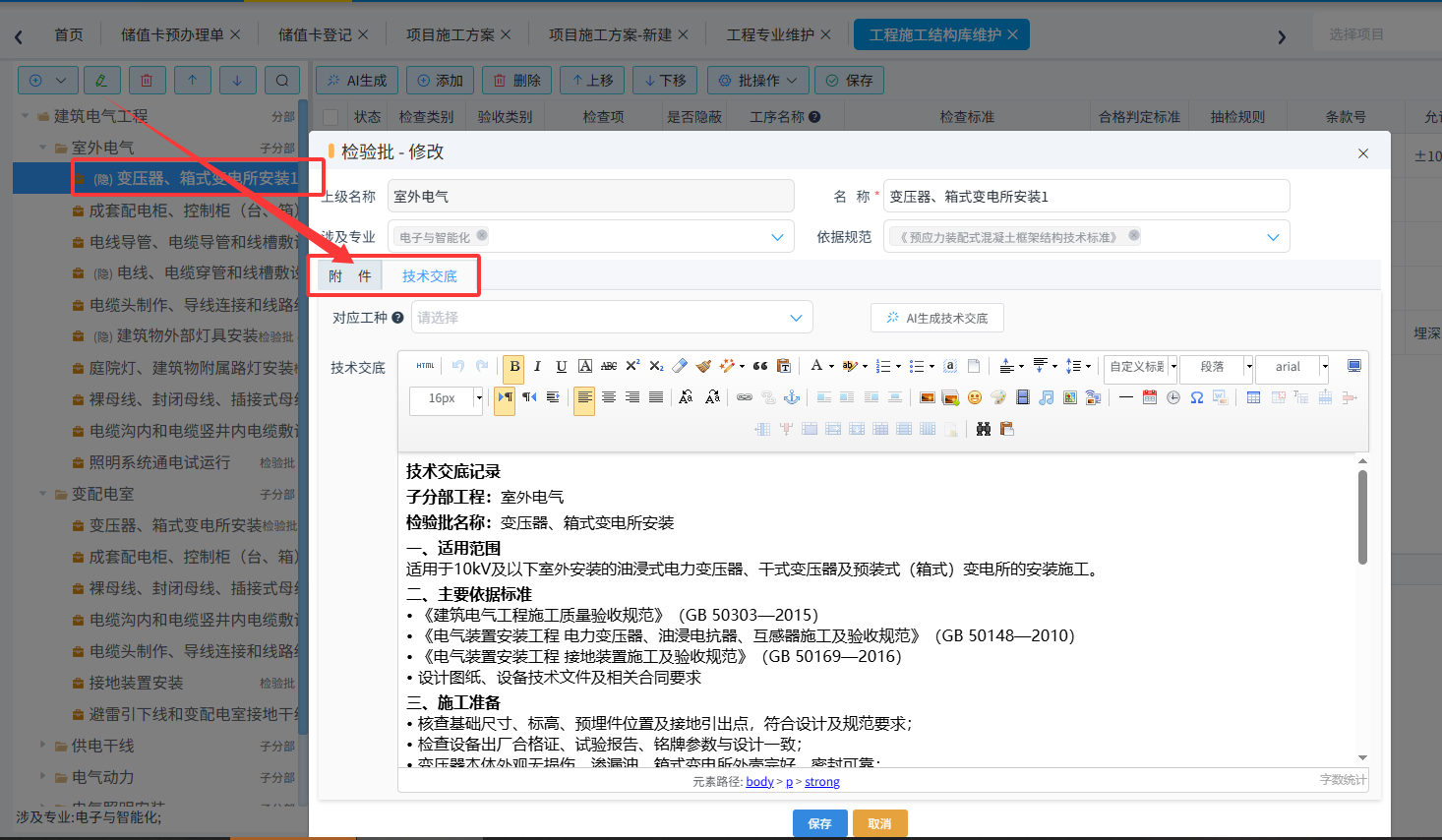Insert a hyperlink with the link icon
Screen dimensions: 1442x840
point(745,397)
